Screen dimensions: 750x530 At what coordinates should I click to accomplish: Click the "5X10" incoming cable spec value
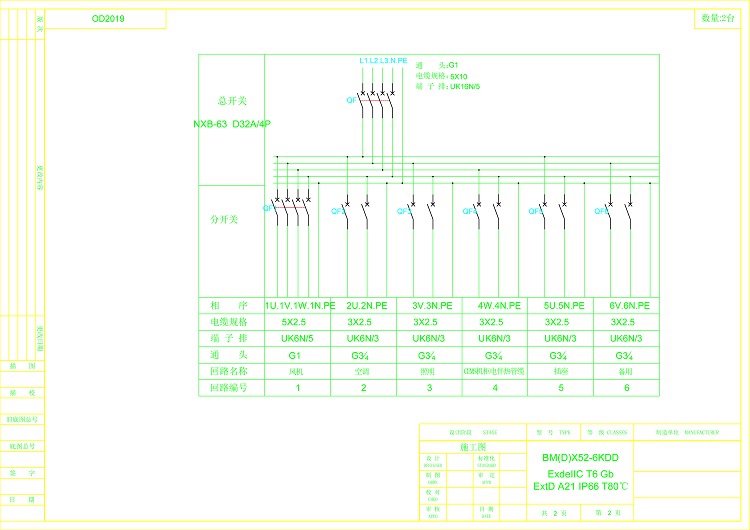pos(458,76)
